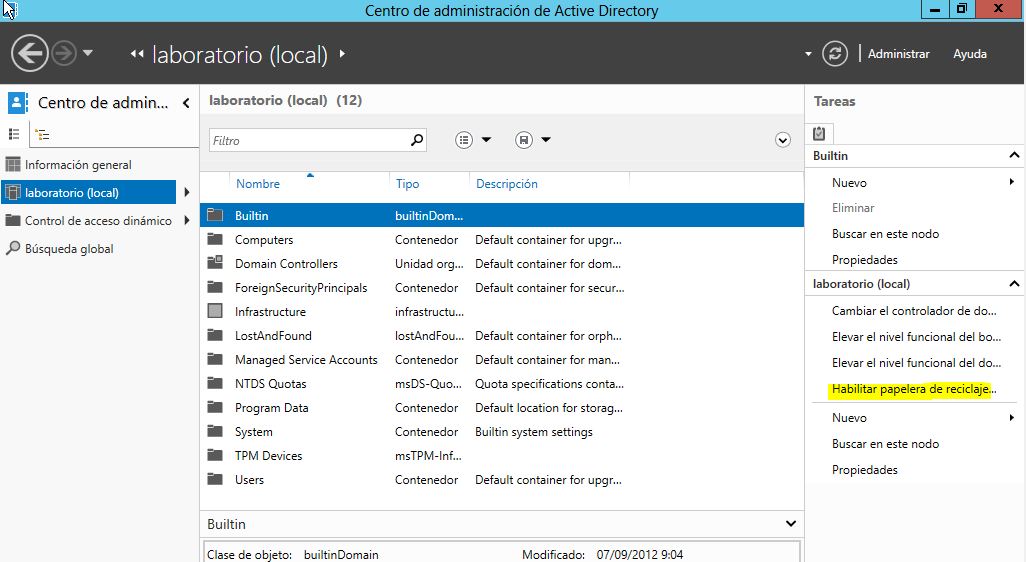Open Propiedades under Builtin tasks
The height and width of the screenshot is (562, 1026).
pos(864,260)
